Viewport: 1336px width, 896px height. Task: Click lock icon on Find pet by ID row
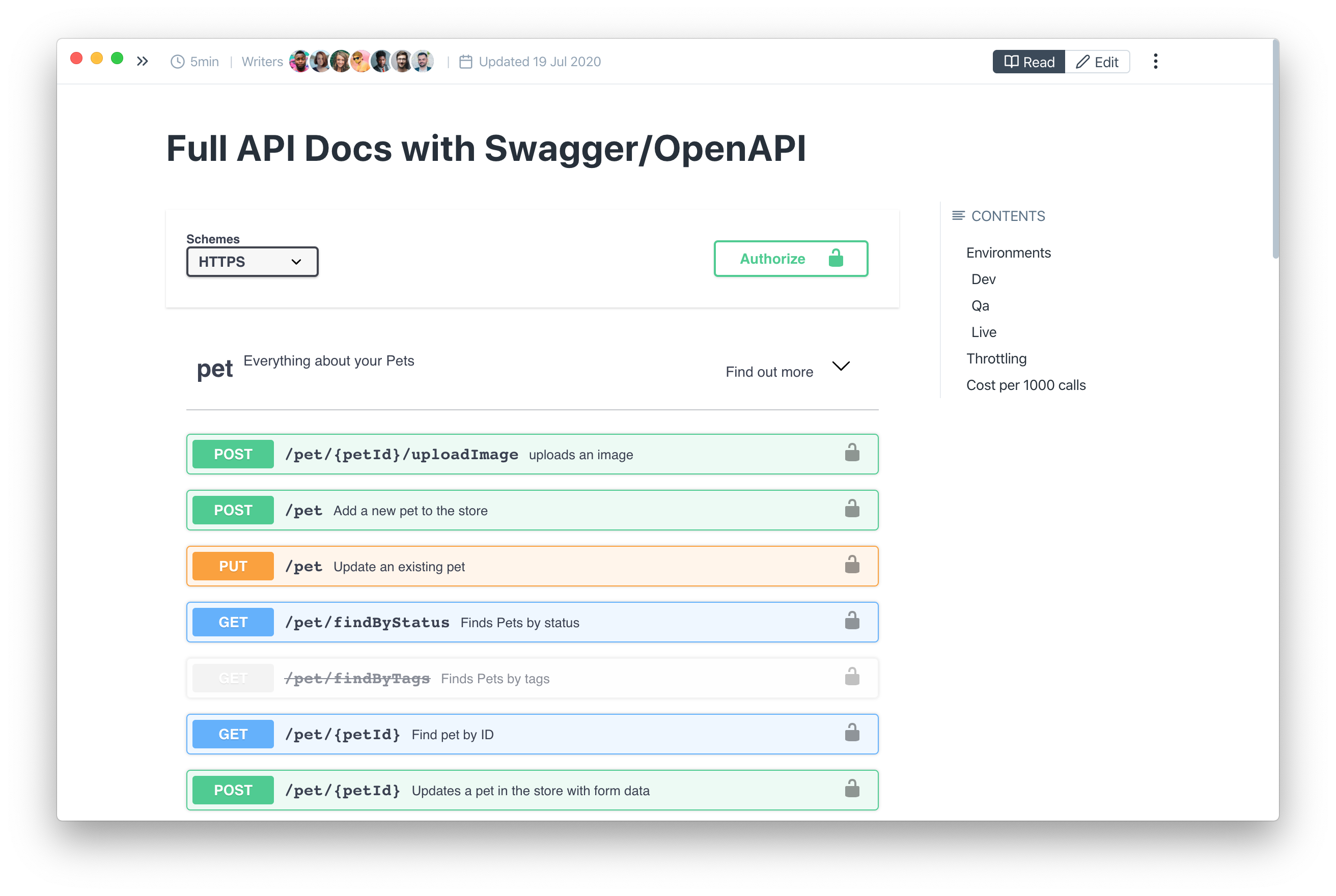tap(852, 733)
